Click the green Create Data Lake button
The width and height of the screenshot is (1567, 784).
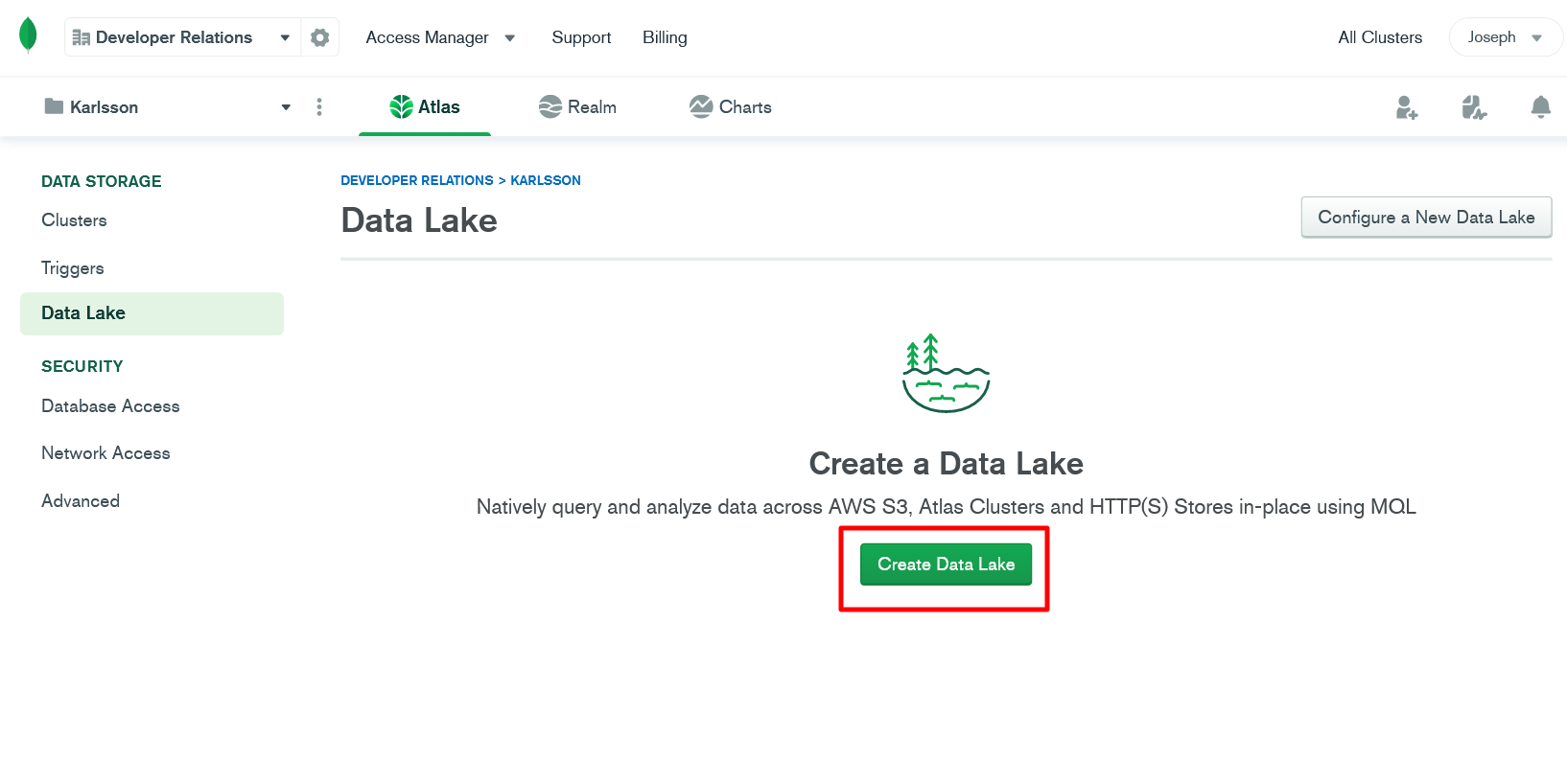pos(946,565)
